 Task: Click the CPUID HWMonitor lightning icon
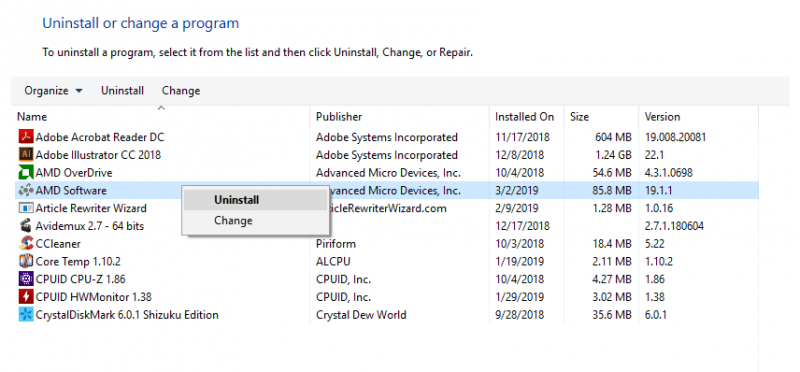(x=26, y=296)
